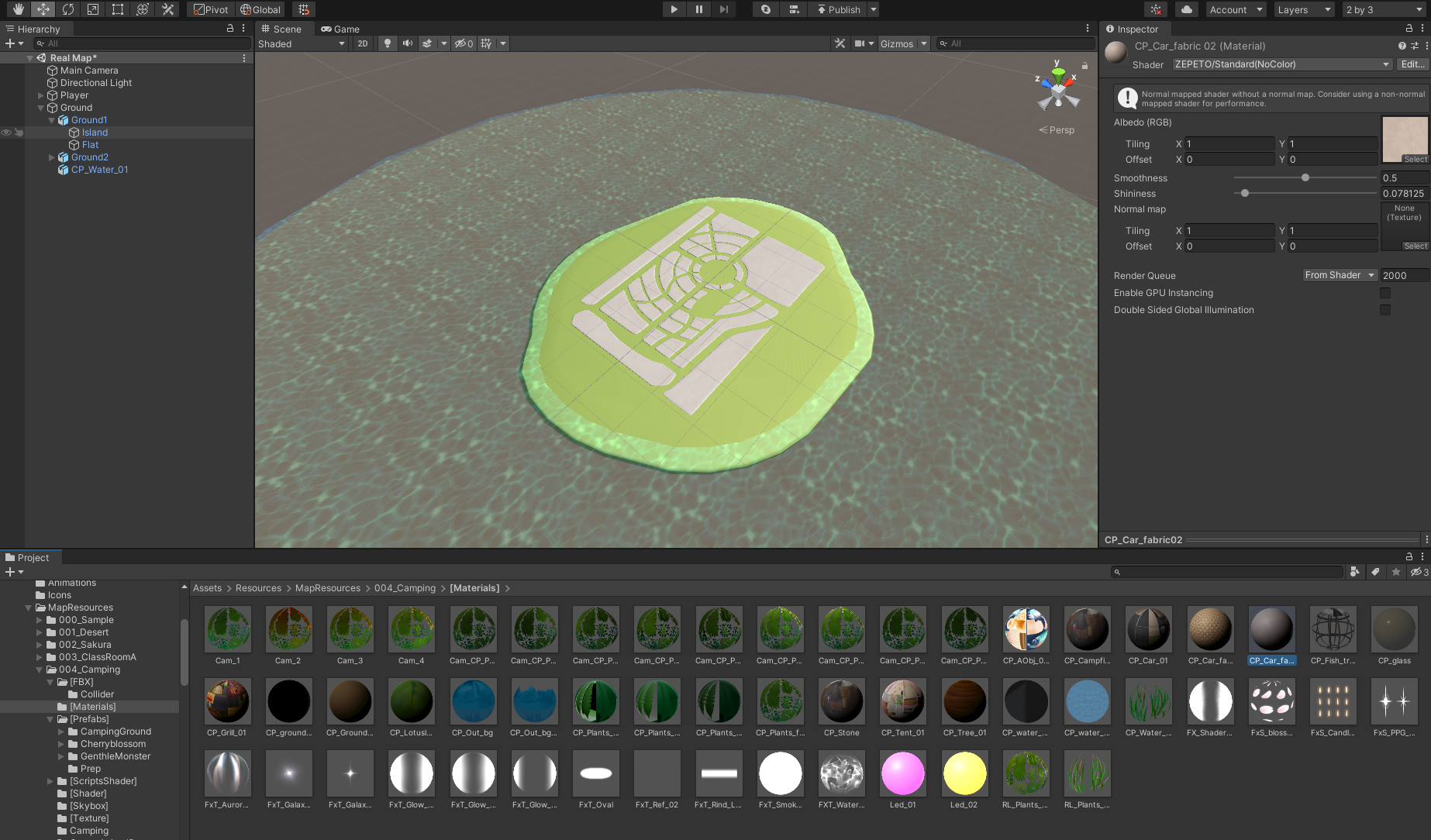Image resolution: width=1431 pixels, height=840 pixels.
Task: Toggle grid snapping icon in toolbar
Action: [x=304, y=9]
